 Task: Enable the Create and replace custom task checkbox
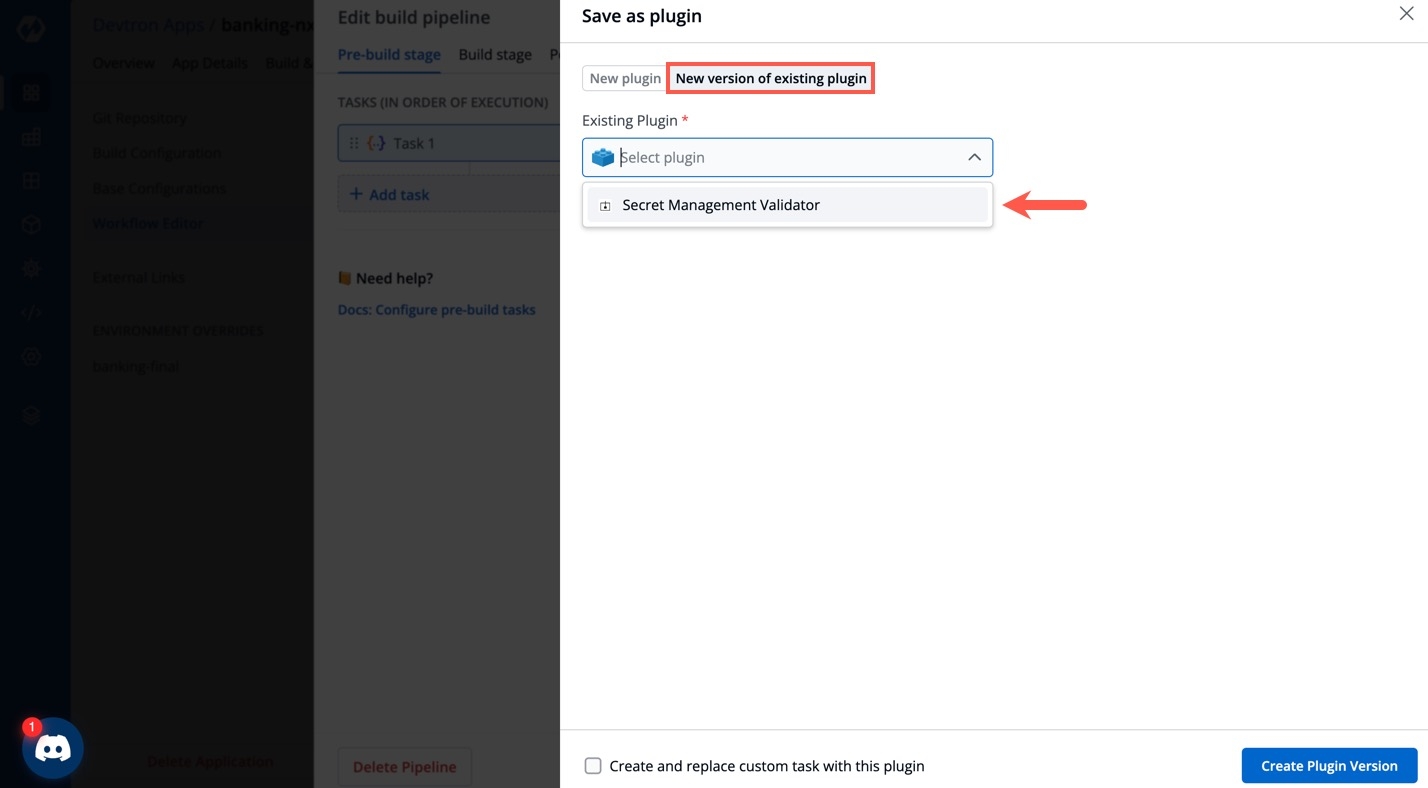pos(593,766)
